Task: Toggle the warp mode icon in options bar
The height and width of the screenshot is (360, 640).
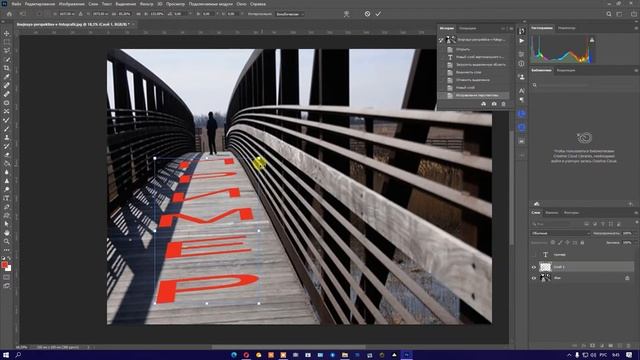Action: coord(347,14)
